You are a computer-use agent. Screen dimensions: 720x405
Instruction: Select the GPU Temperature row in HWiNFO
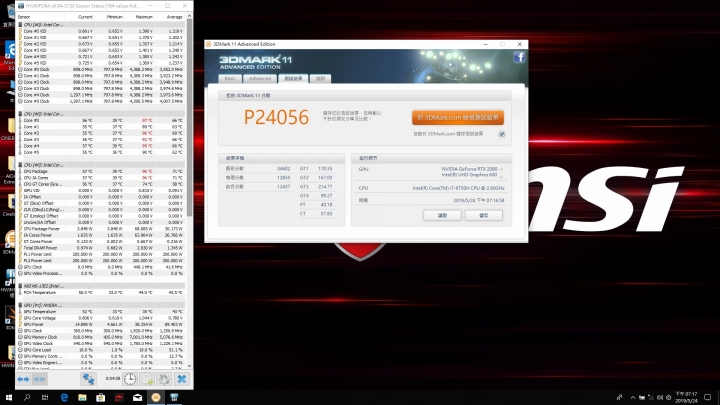point(101,311)
